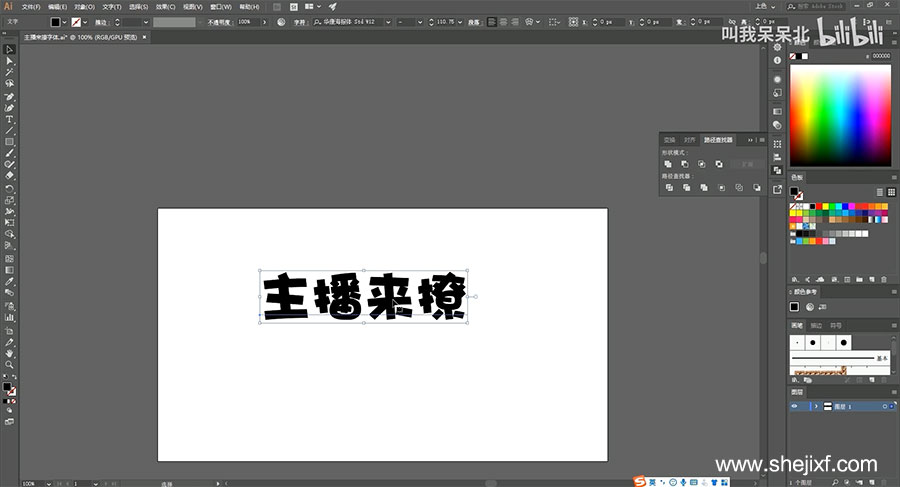Open the font family dropdown
Image resolution: width=900 pixels, height=487 pixels.
(x=387, y=21)
